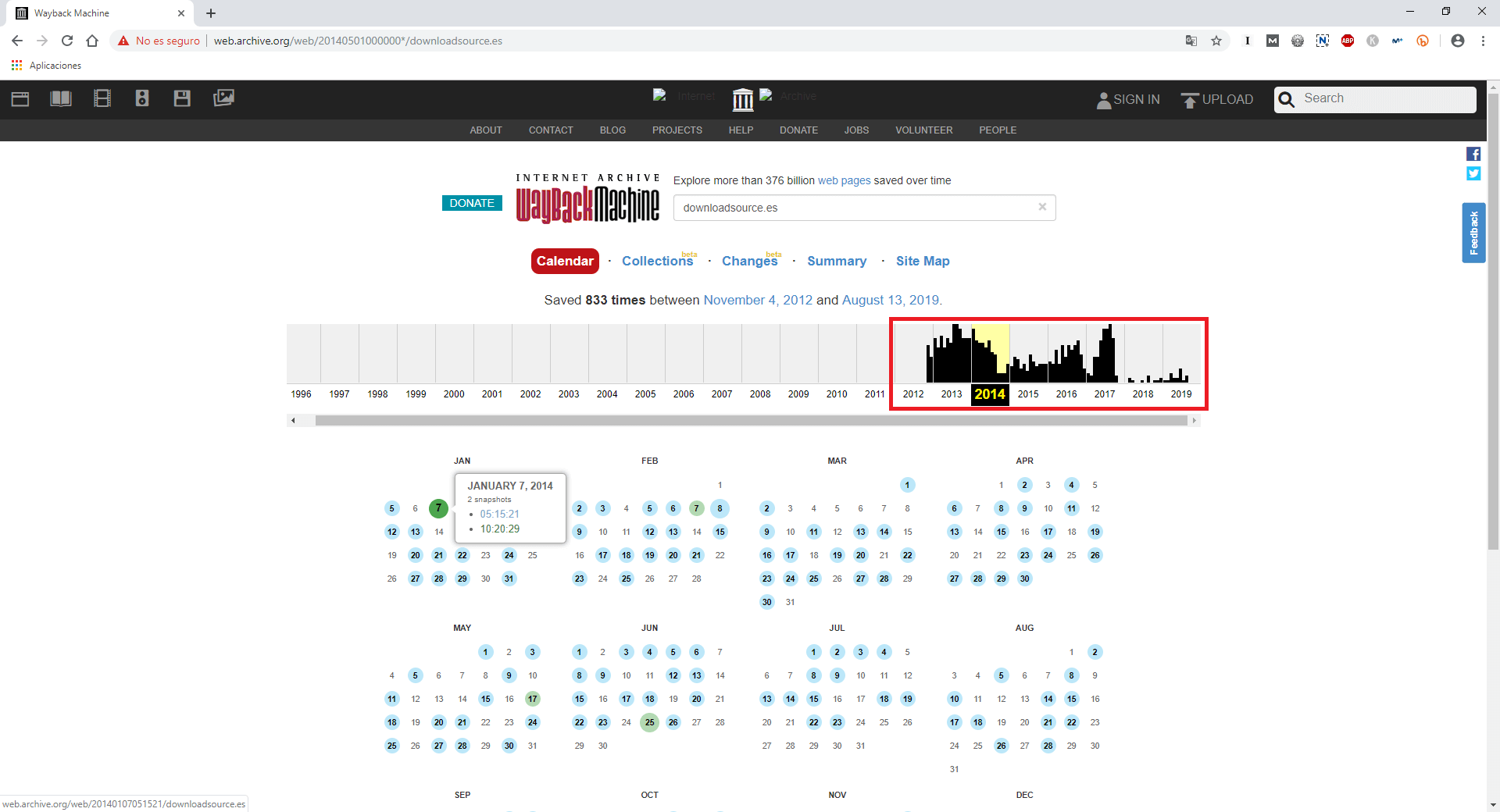The width and height of the screenshot is (1500, 812).
Task: Select year 2013 on the timeline
Action: (x=952, y=394)
